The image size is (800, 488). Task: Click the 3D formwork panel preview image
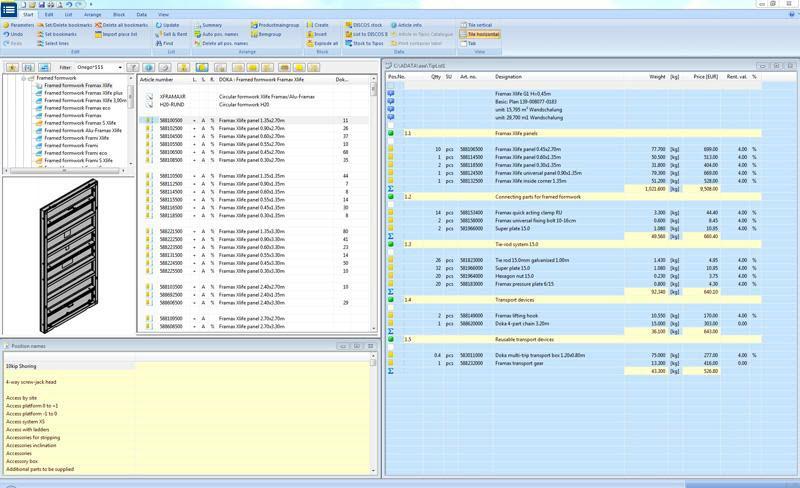69,255
